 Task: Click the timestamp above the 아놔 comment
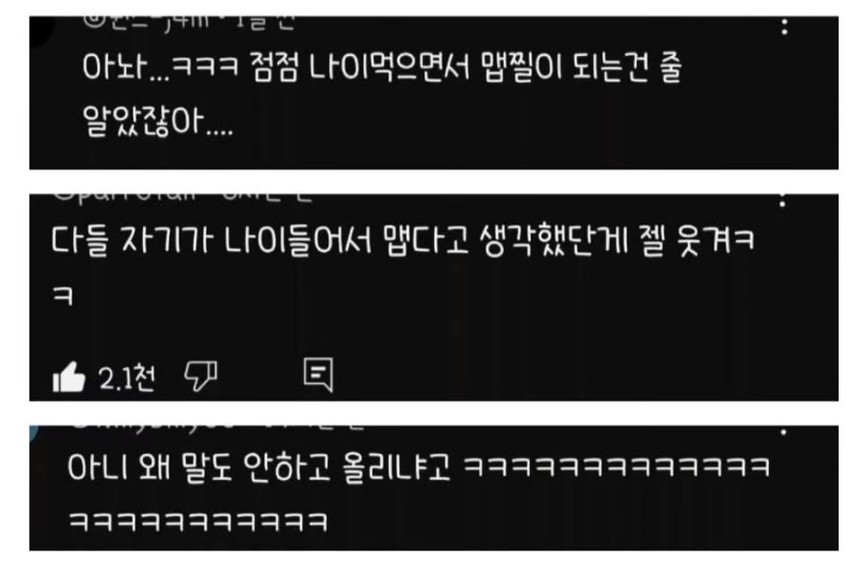266,23
